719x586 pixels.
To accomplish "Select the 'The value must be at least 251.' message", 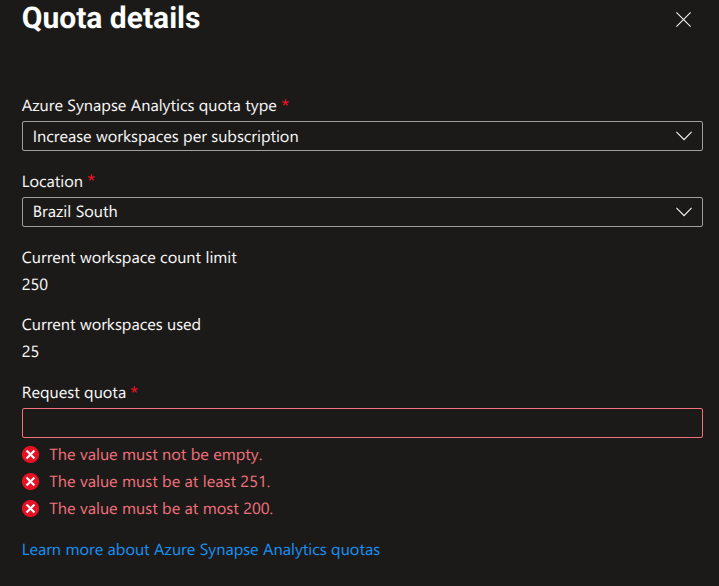I will [160, 482].
